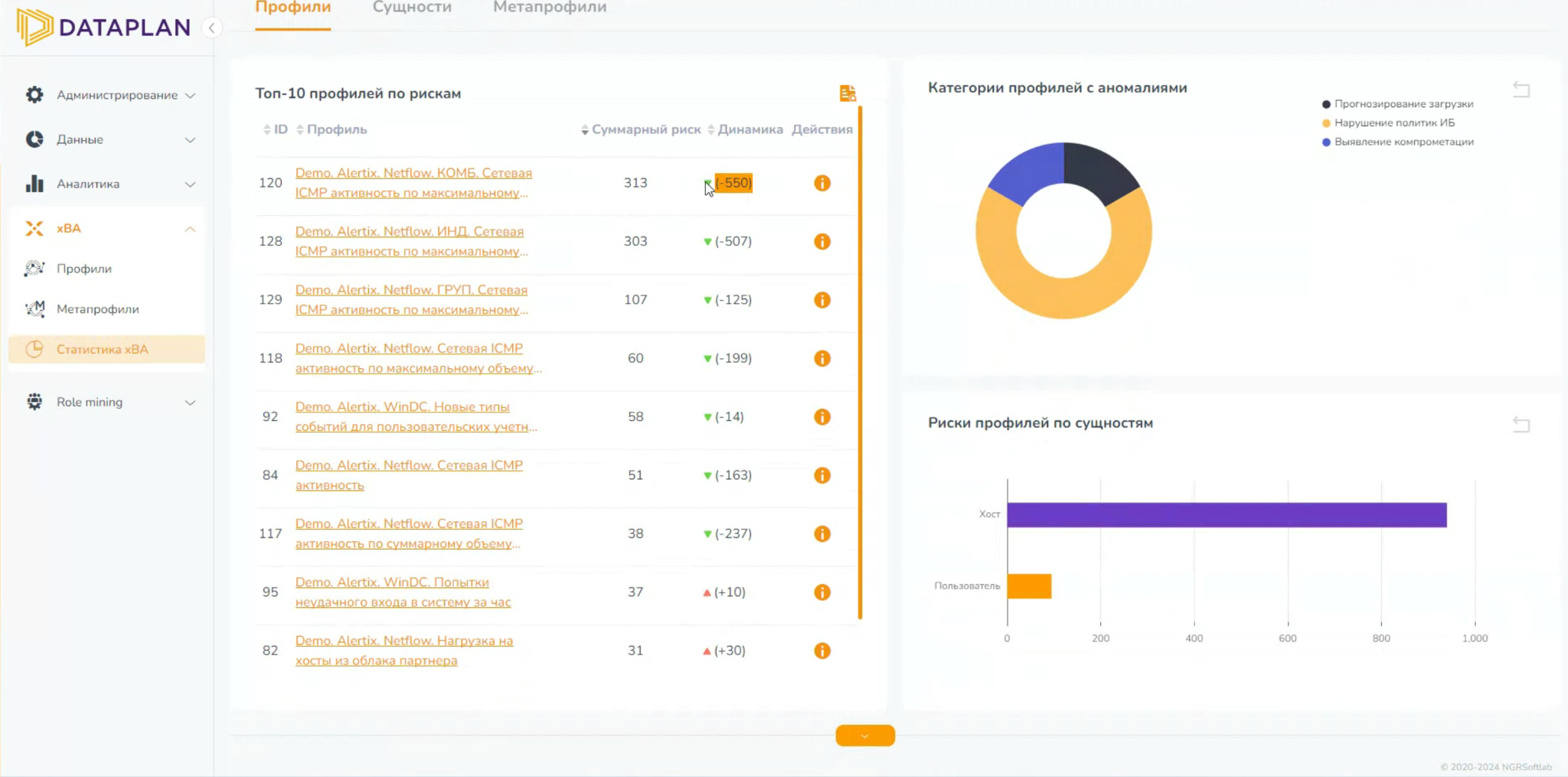Expand the Аналитика menu chevron
This screenshot has width=1568, height=777.
coord(190,184)
